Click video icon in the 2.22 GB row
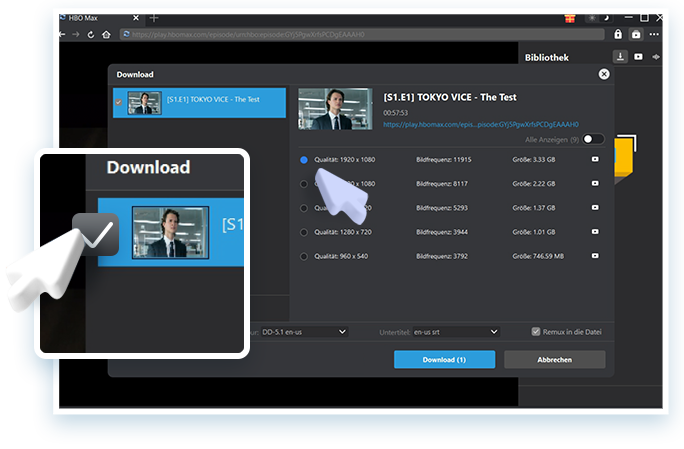Image resolution: width=684 pixels, height=449 pixels. pyautogui.click(x=595, y=183)
